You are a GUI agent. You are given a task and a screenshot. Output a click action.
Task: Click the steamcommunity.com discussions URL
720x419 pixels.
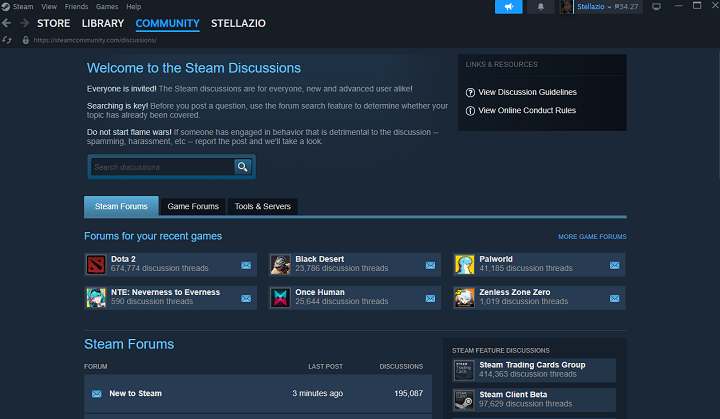click(95, 40)
